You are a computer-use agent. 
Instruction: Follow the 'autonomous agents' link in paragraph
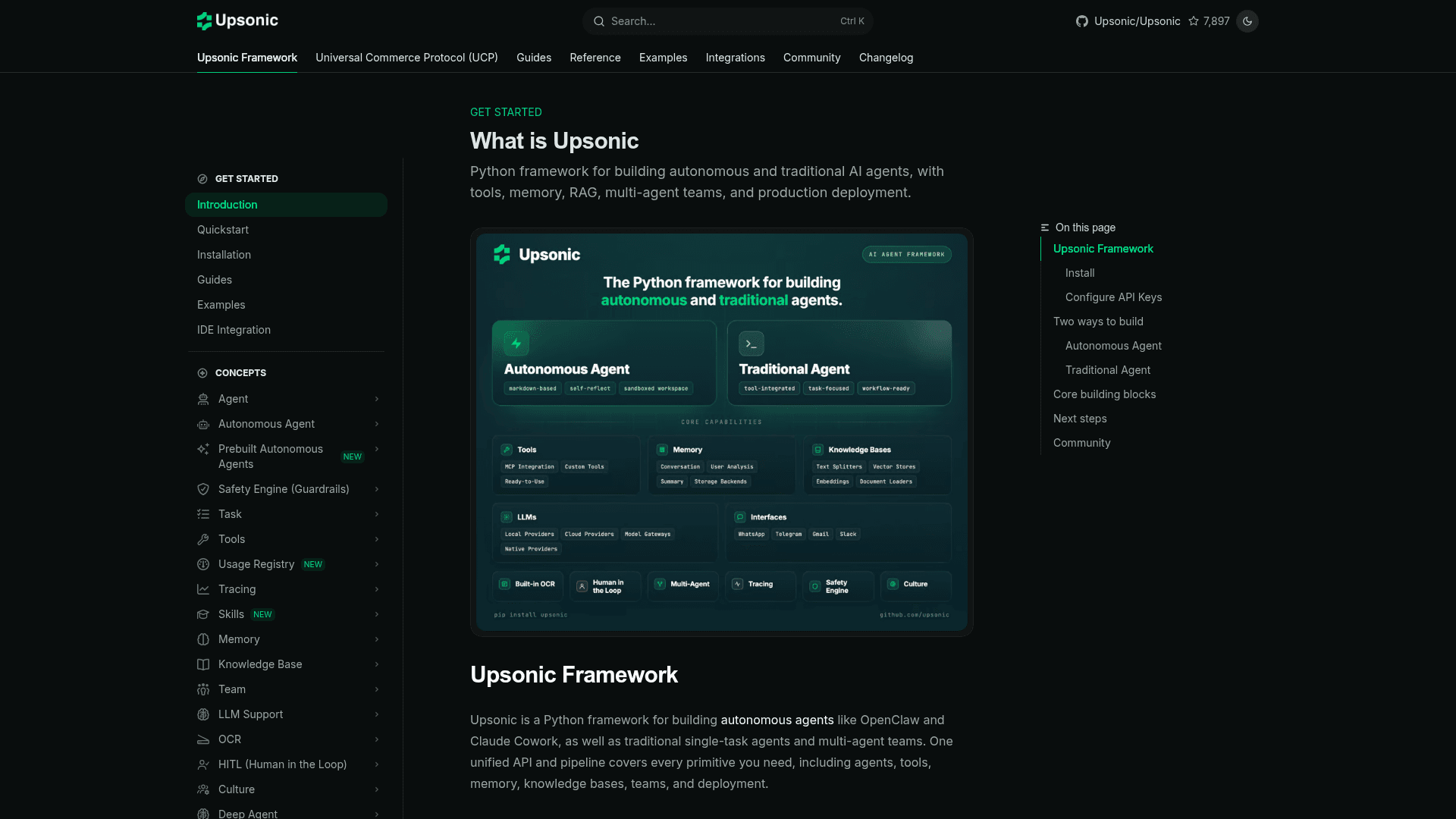coord(777,720)
